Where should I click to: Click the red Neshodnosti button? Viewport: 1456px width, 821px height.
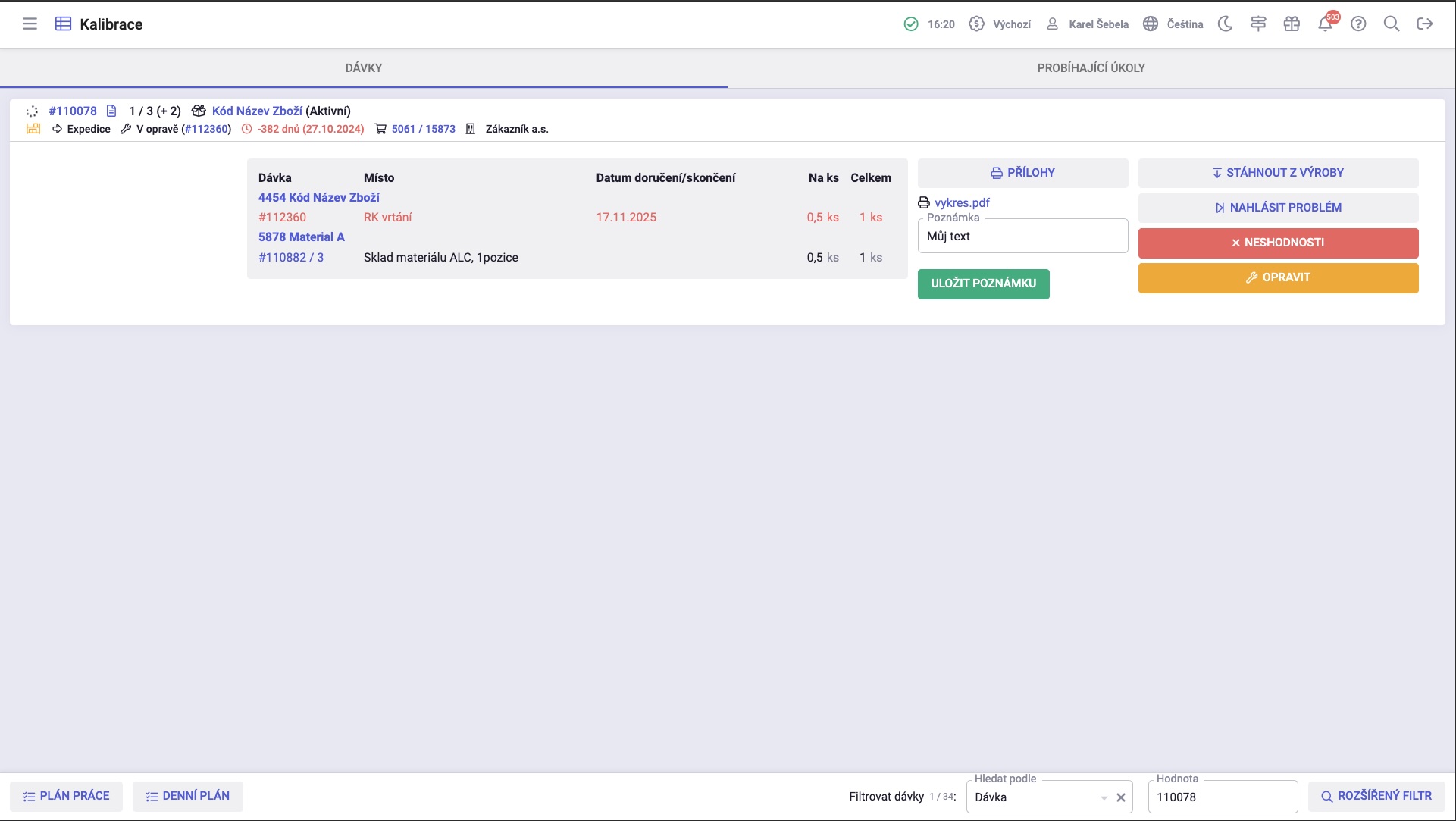click(x=1278, y=243)
